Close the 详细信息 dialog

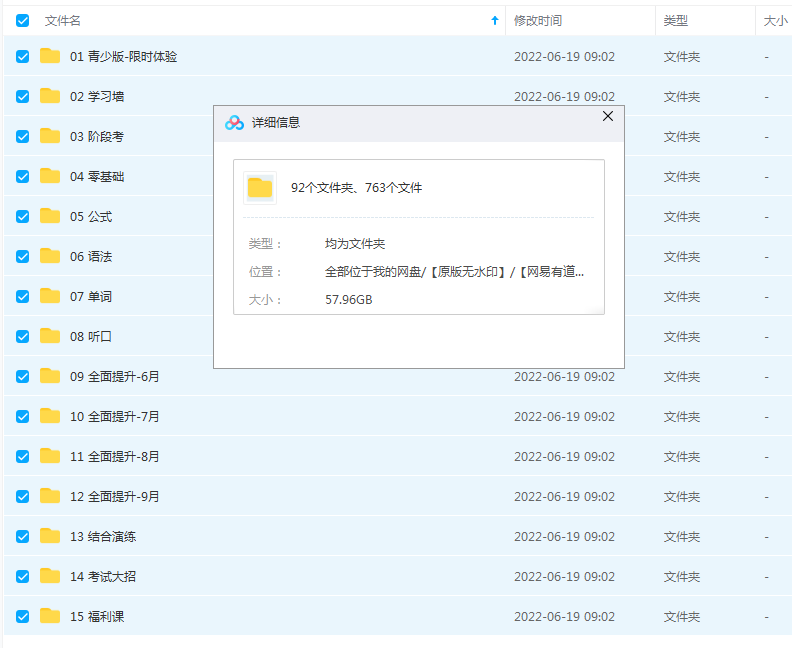click(608, 116)
